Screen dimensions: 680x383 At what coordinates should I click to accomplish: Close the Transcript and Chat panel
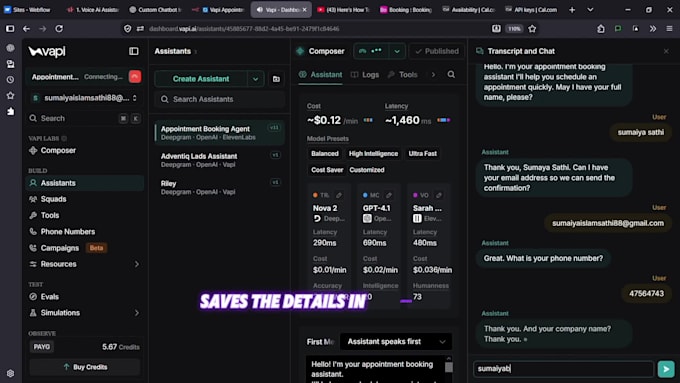tap(666, 51)
